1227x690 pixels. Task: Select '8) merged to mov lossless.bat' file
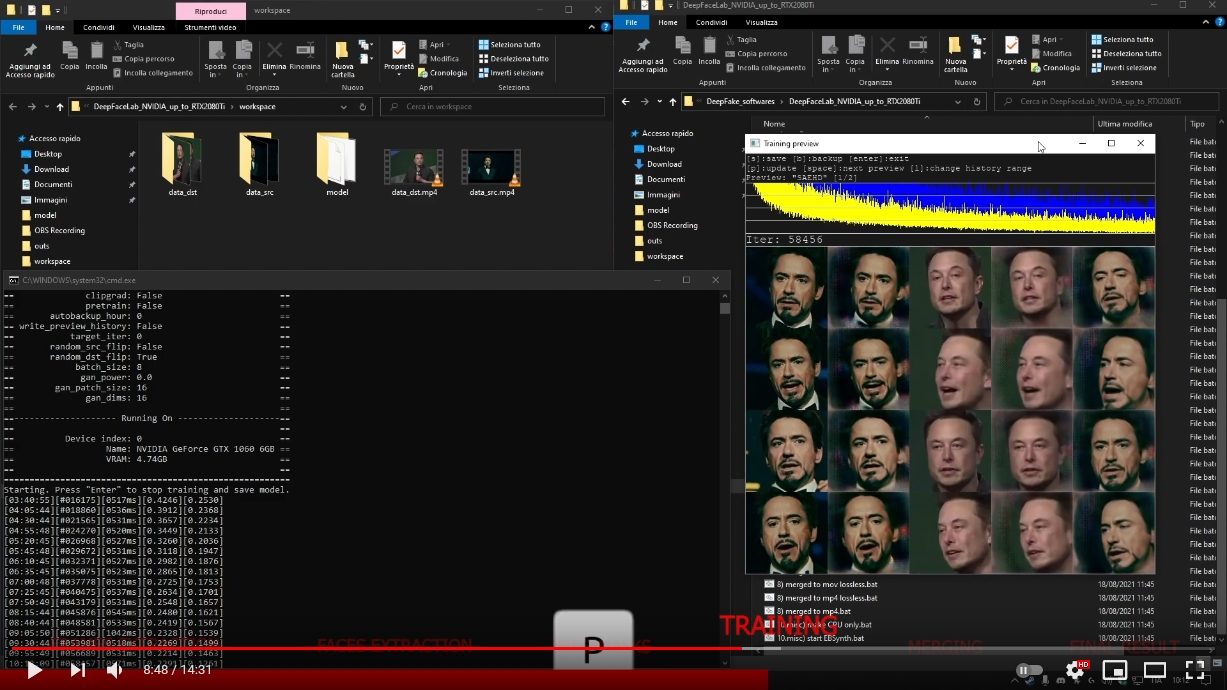[x=827, y=584]
